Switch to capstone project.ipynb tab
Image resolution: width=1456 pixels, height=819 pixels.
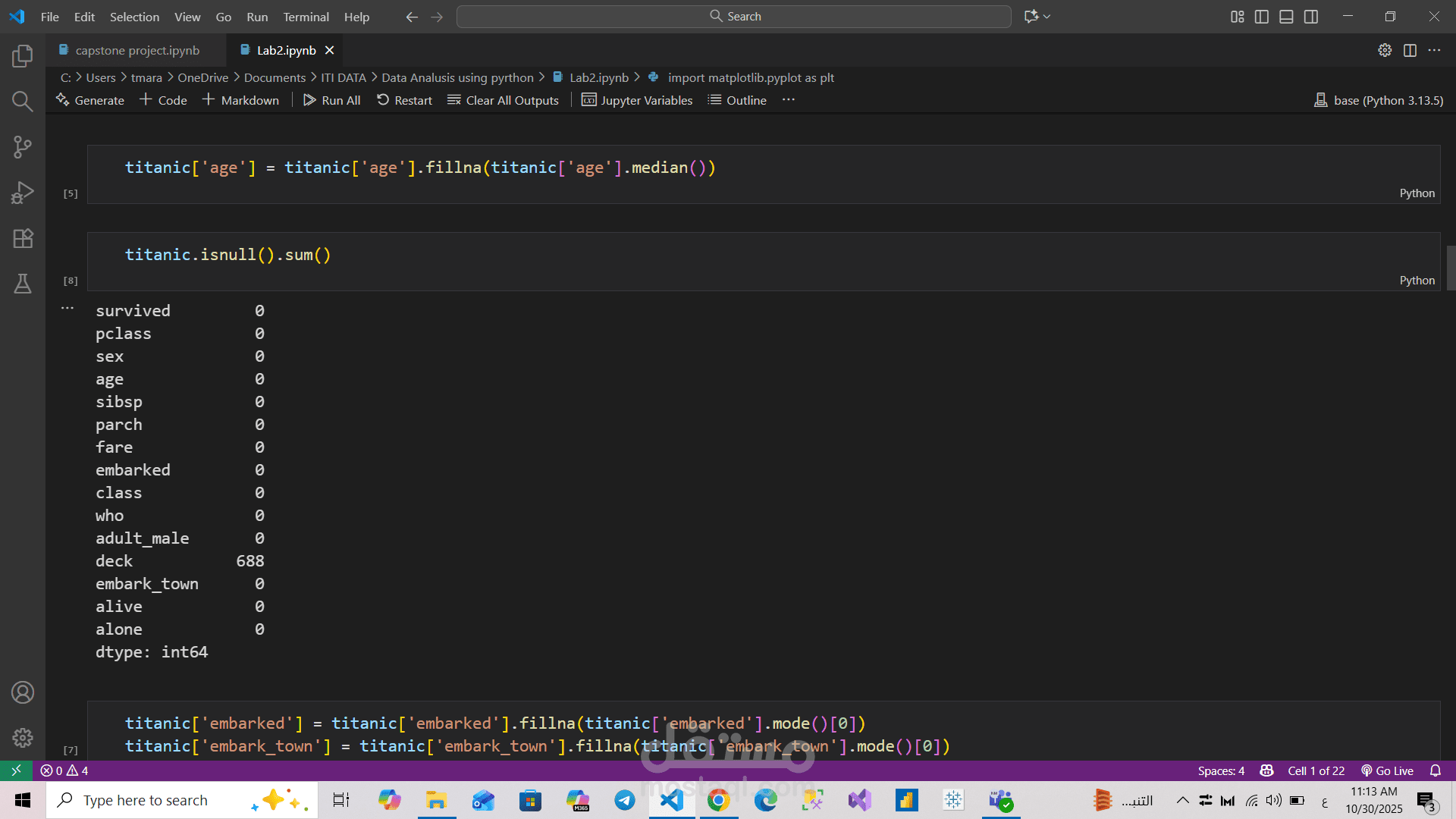(136, 50)
